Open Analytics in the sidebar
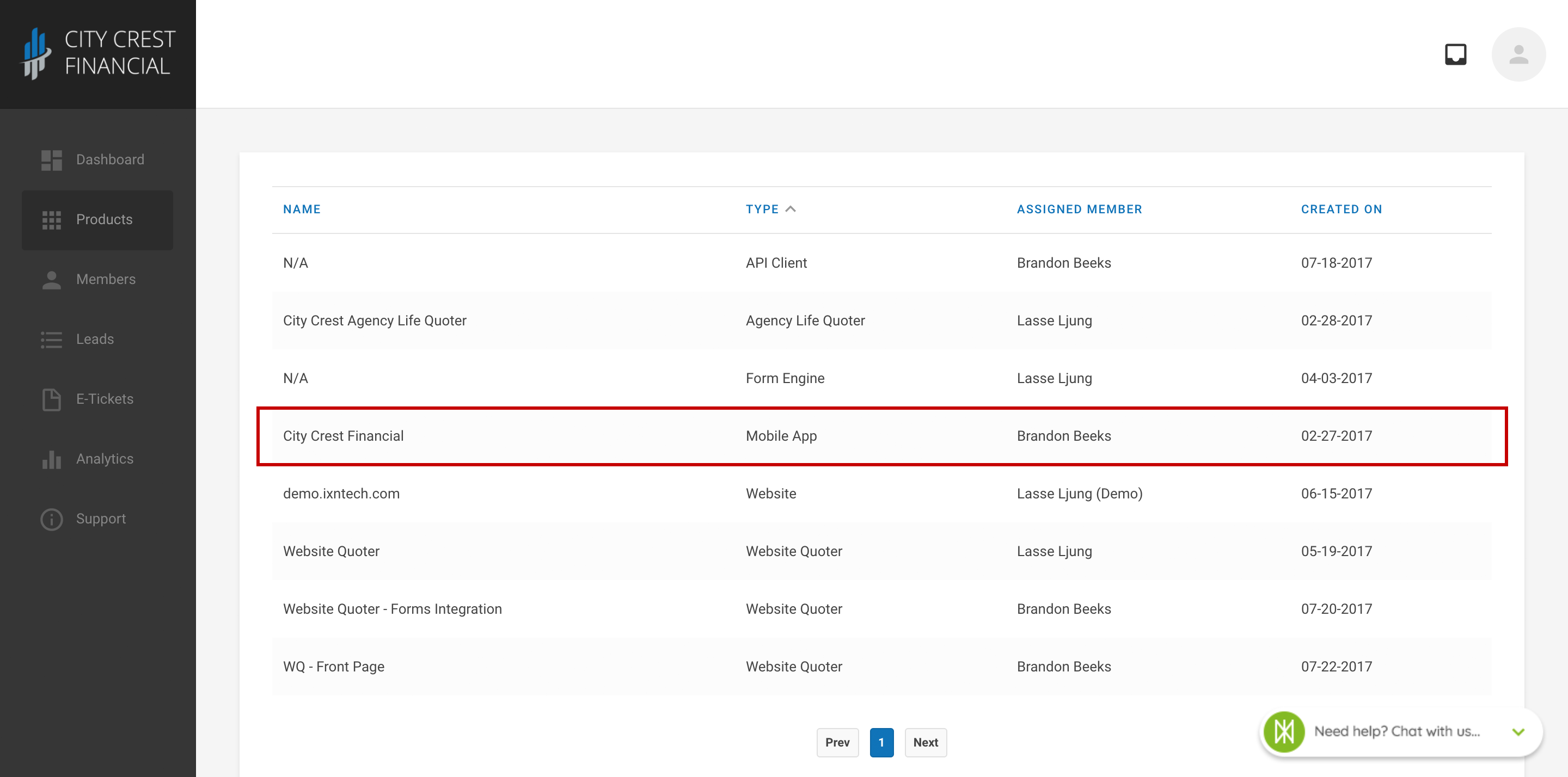Screen dimensions: 1568x777 (97, 459)
